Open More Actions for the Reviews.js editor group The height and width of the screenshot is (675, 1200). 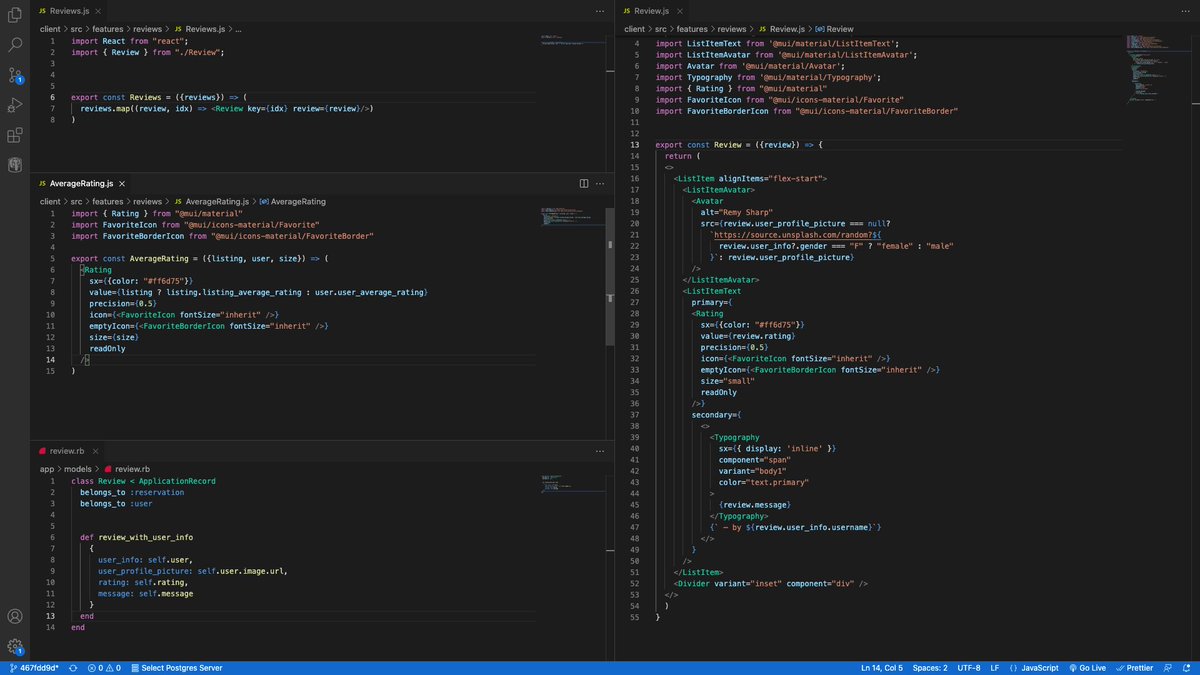pos(600,9)
